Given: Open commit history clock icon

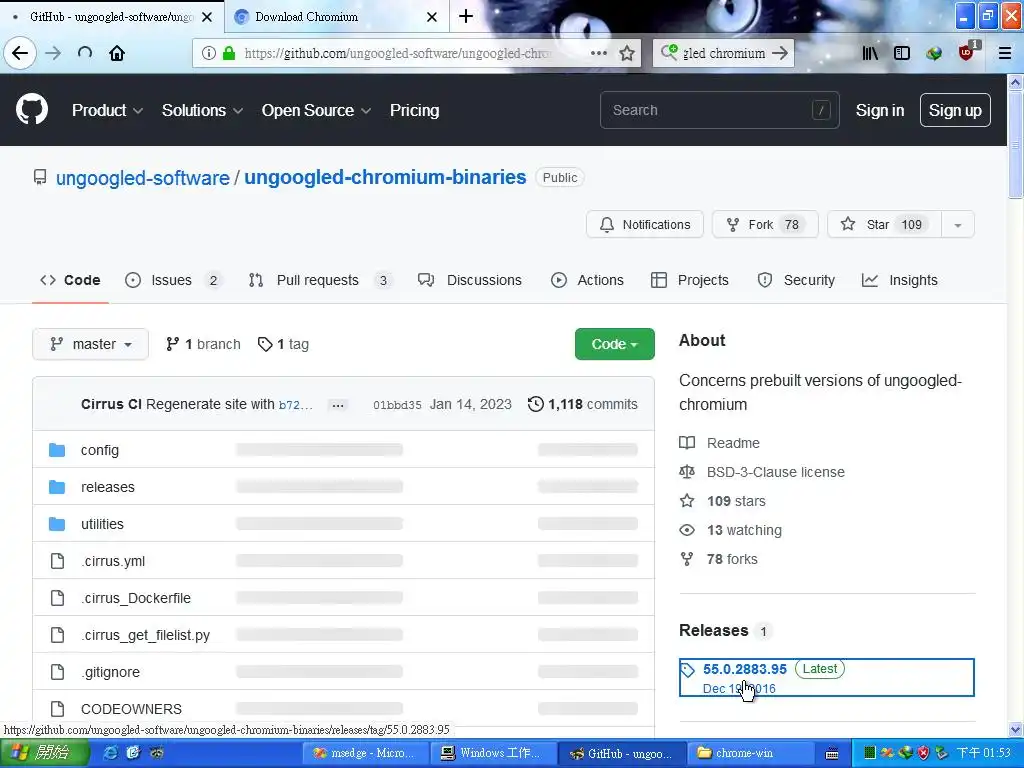Looking at the screenshot, I should pos(536,404).
